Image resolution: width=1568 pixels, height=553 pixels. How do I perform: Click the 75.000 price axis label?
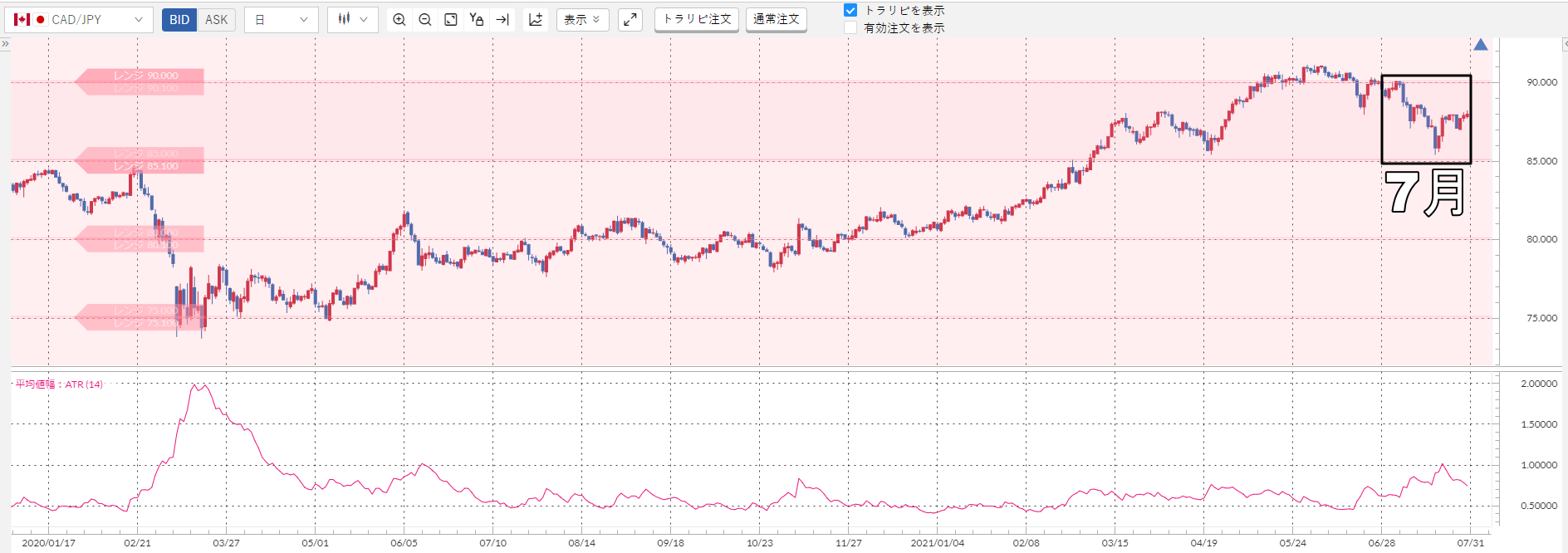click(x=1541, y=318)
